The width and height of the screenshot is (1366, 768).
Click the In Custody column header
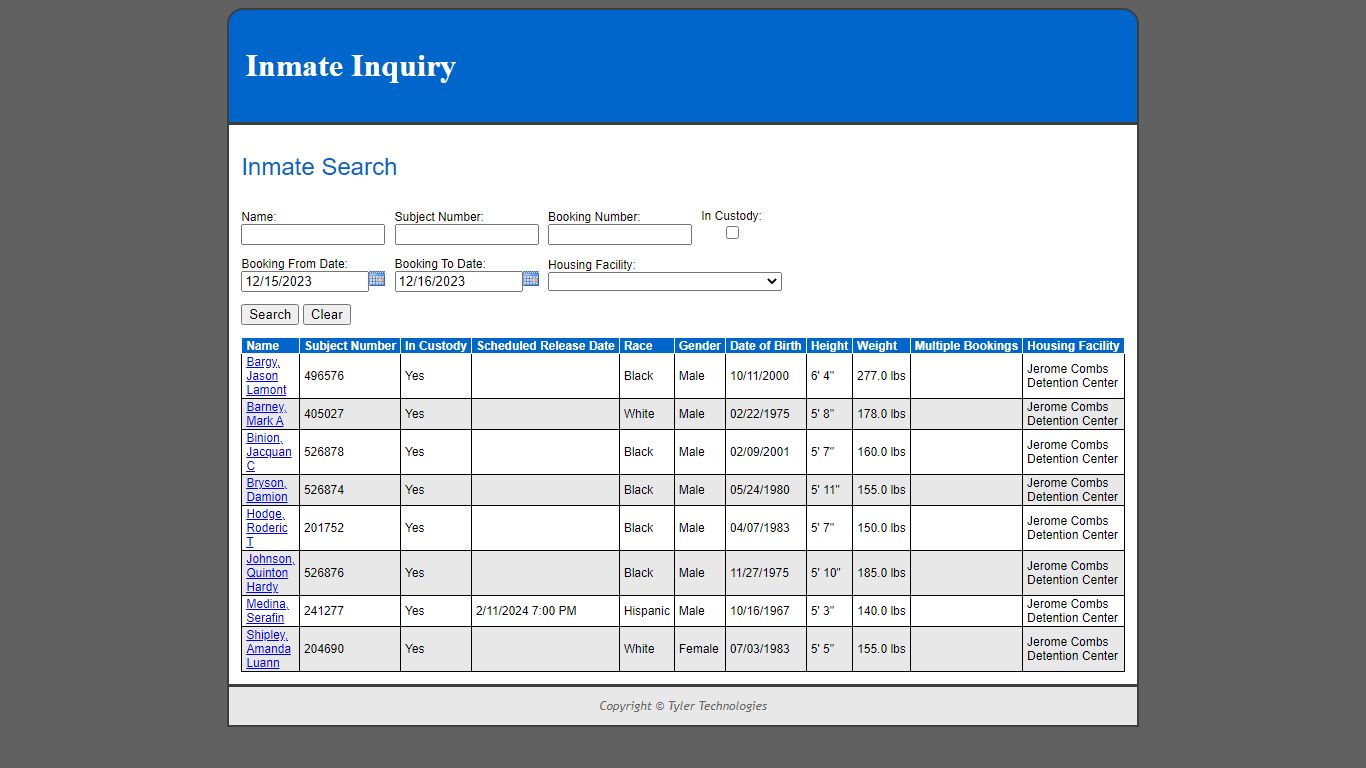pyautogui.click(x=436, y=346)
